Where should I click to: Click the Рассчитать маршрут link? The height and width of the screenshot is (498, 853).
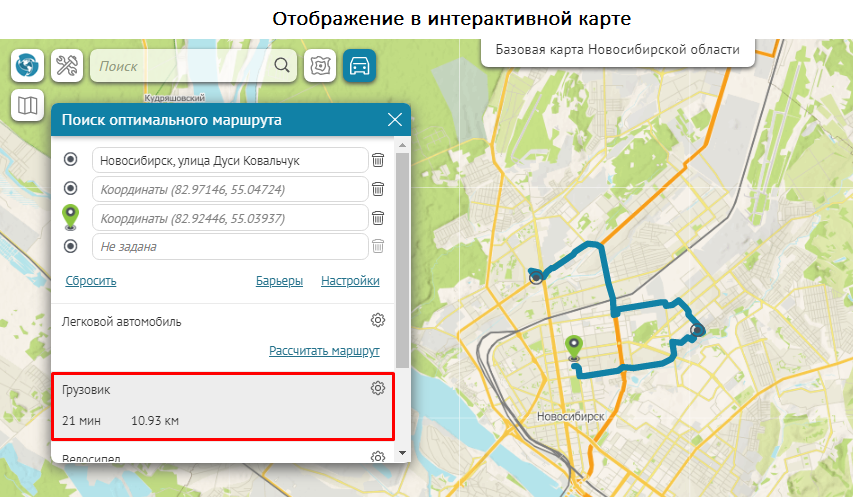[324, 352]
